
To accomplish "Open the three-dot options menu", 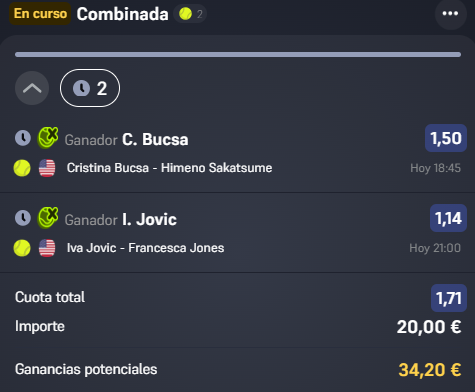I will point(450,14).
